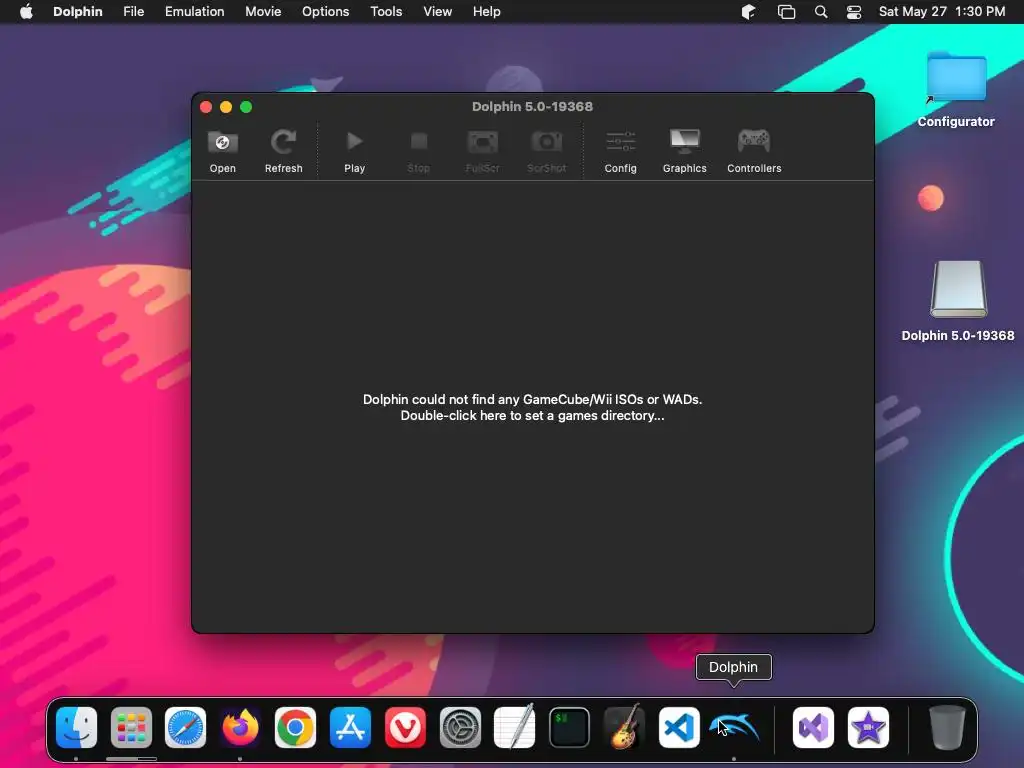The height and width of the screenshot is (768, 1024).
Task: Open Terminal from the Dock
Action: pos(569,727)
